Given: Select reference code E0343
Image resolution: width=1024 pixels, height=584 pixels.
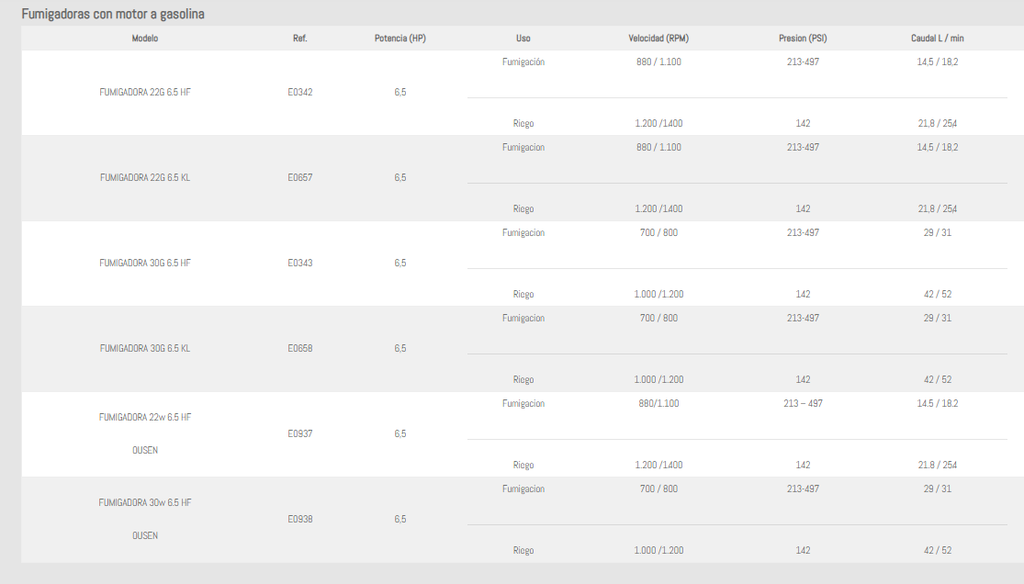Looking at the screenshot, I should (300, 263).
